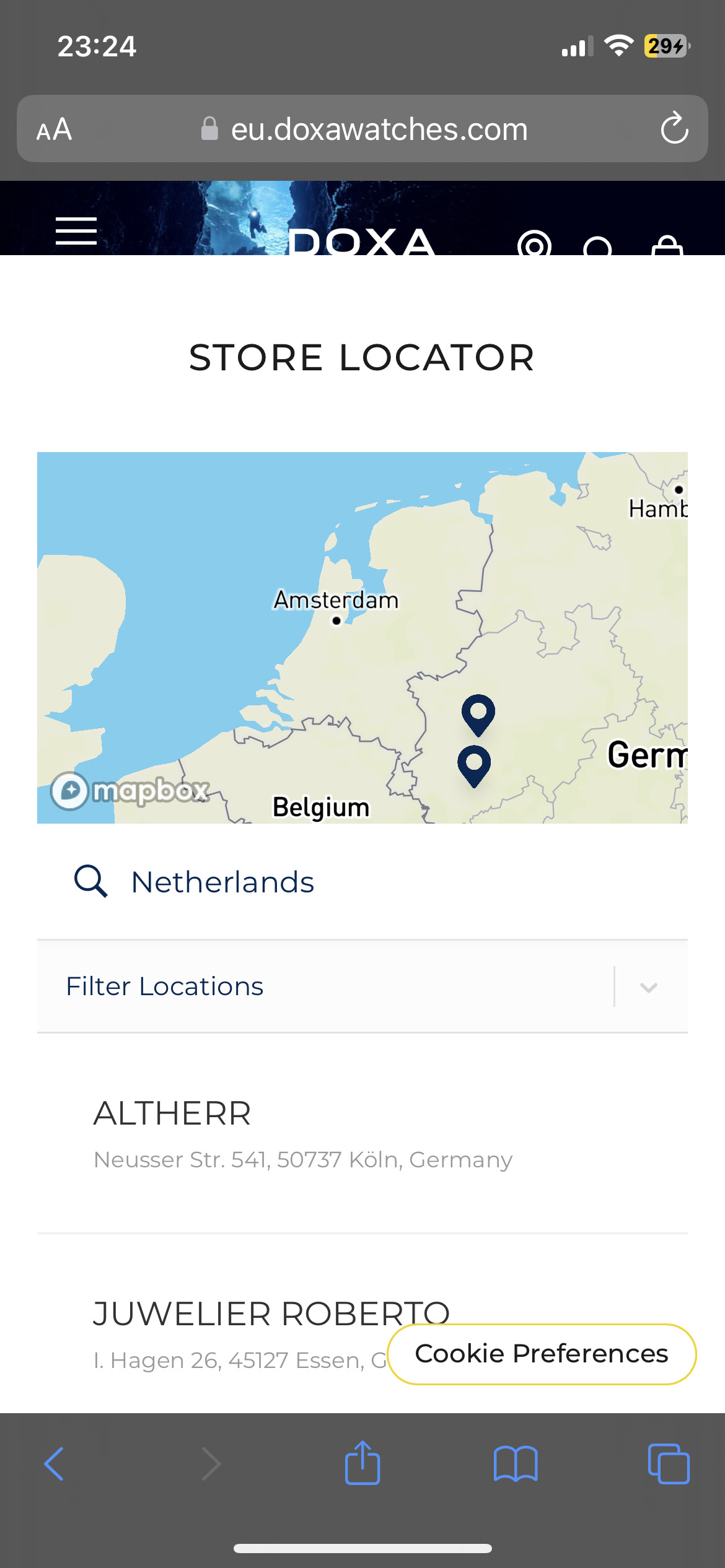Tap the store locator pin icon in header
Screen dimensions: 725x1568
pos(534,244)
